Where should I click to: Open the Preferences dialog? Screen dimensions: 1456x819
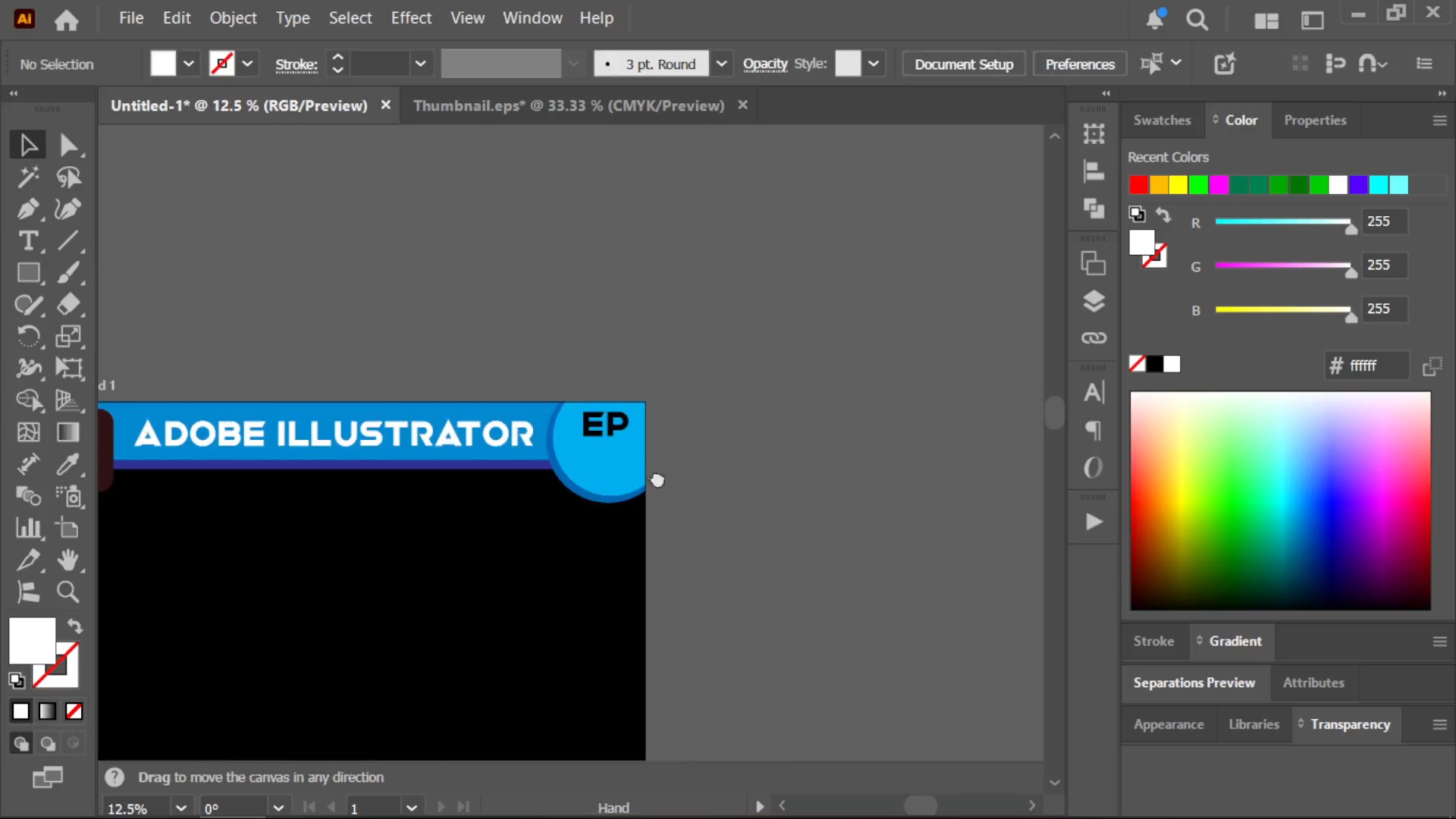coord(1080,64)
